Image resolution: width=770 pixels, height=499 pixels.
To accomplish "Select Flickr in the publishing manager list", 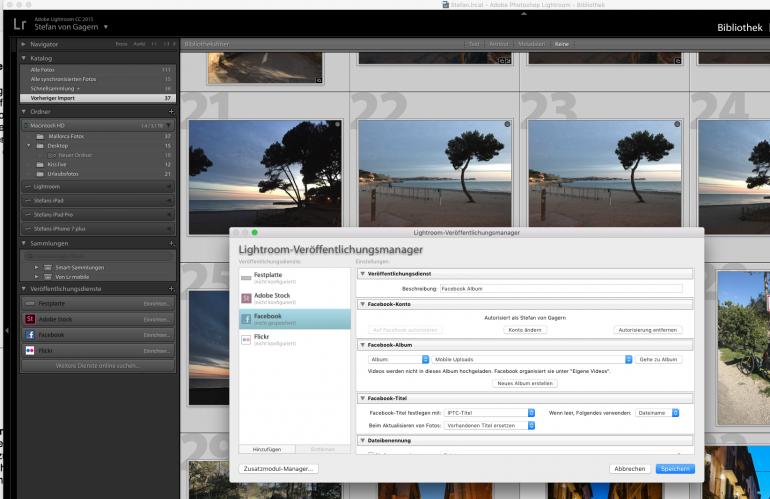I will click(x=295, y=340).
